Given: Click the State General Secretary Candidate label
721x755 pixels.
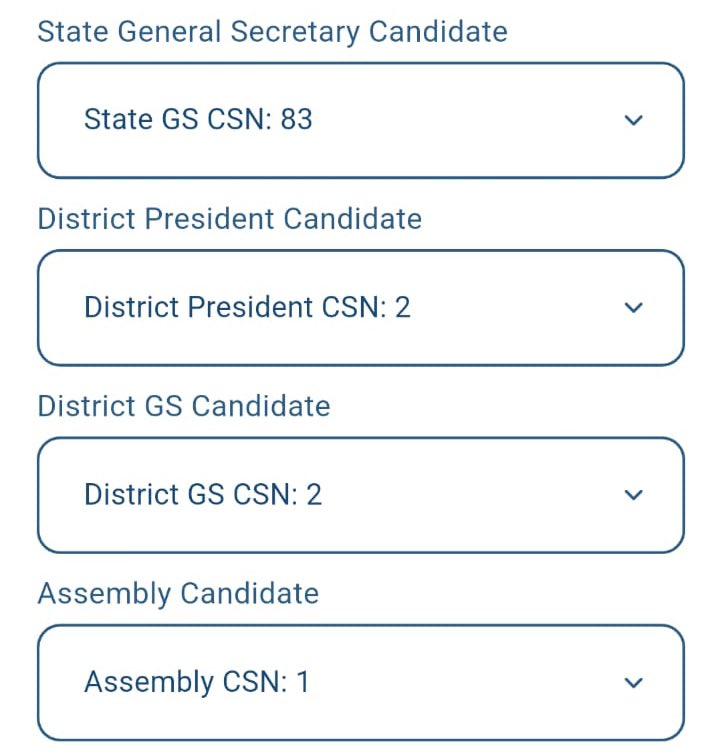Looking at the screenshot, I should 272,32.
